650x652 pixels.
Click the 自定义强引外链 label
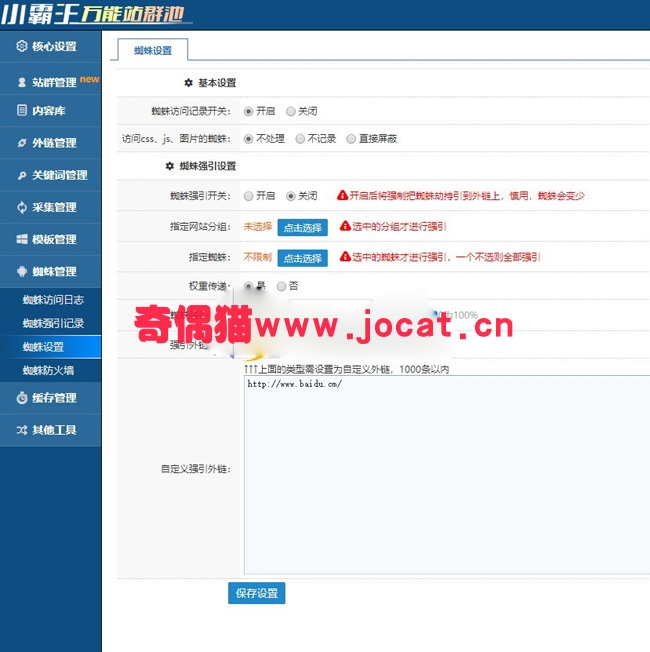[195, 469]
